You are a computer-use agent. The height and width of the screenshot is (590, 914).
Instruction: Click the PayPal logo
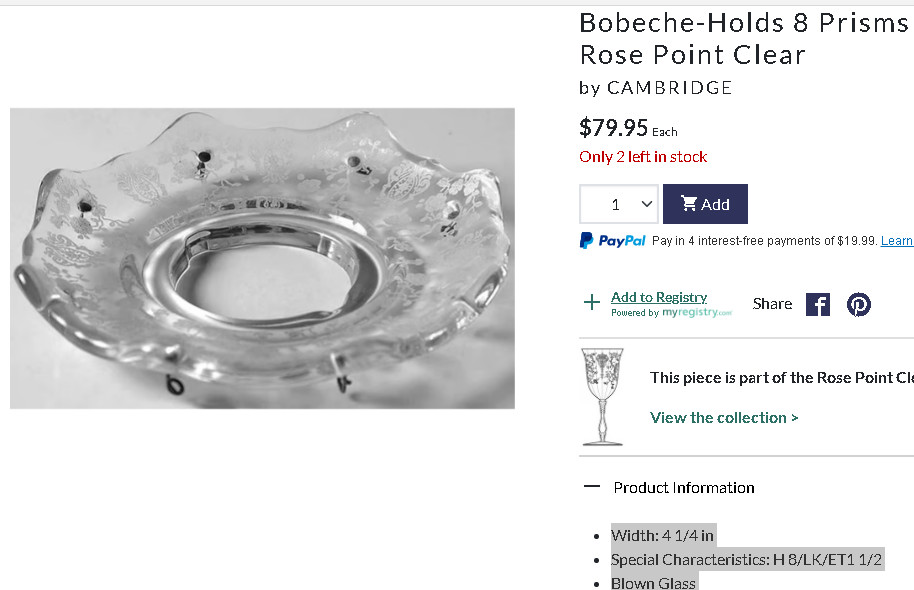pyautogui.click(x=613, y=240)
